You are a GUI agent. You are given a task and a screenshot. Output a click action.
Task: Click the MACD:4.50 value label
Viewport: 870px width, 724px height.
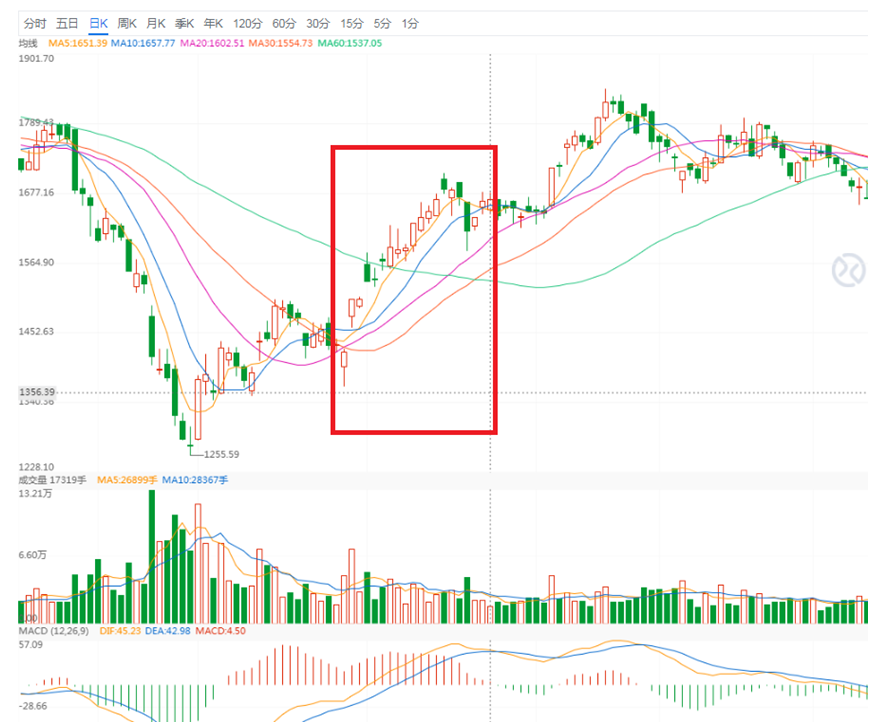tap(220, 631)
